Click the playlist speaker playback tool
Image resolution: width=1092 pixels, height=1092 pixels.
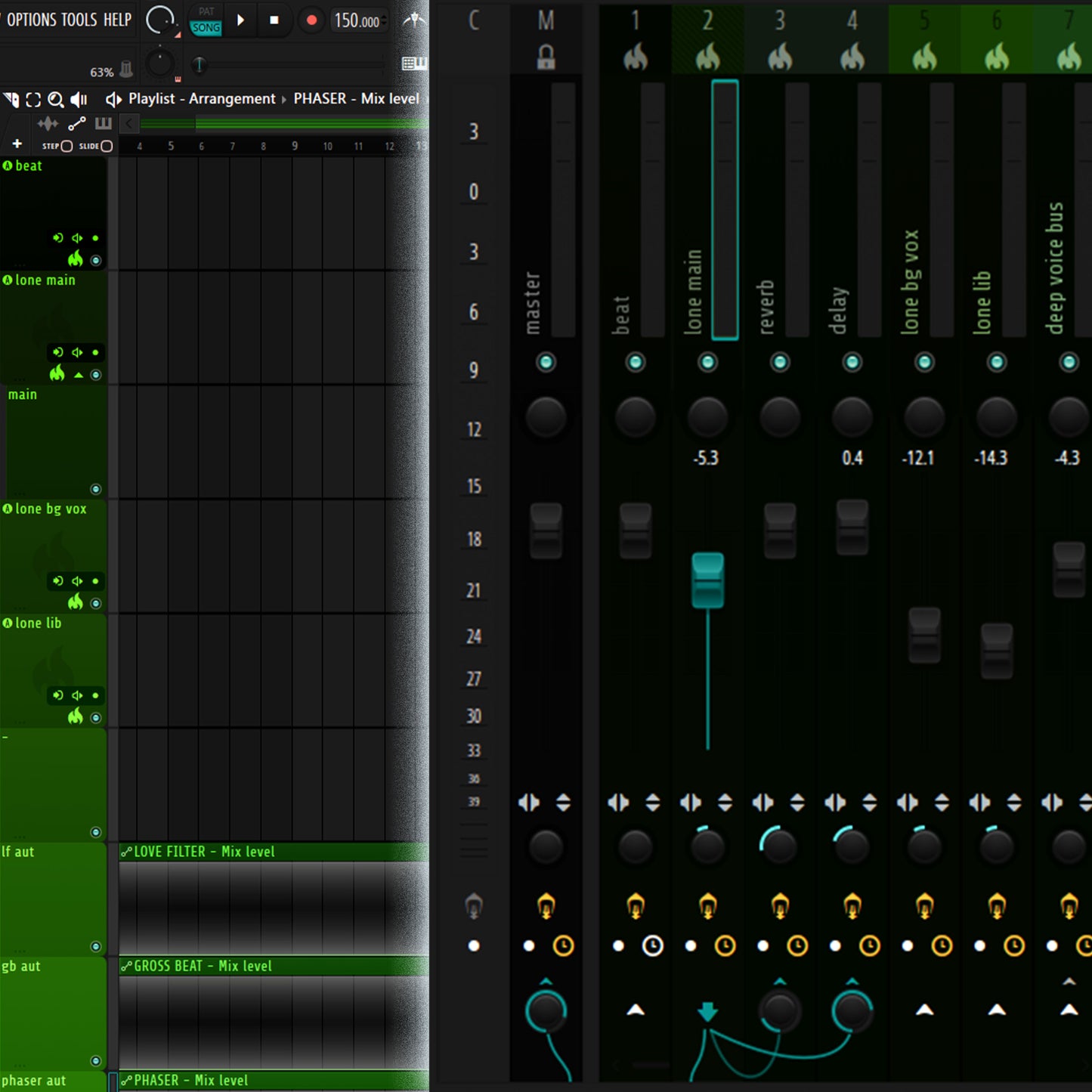79,100
